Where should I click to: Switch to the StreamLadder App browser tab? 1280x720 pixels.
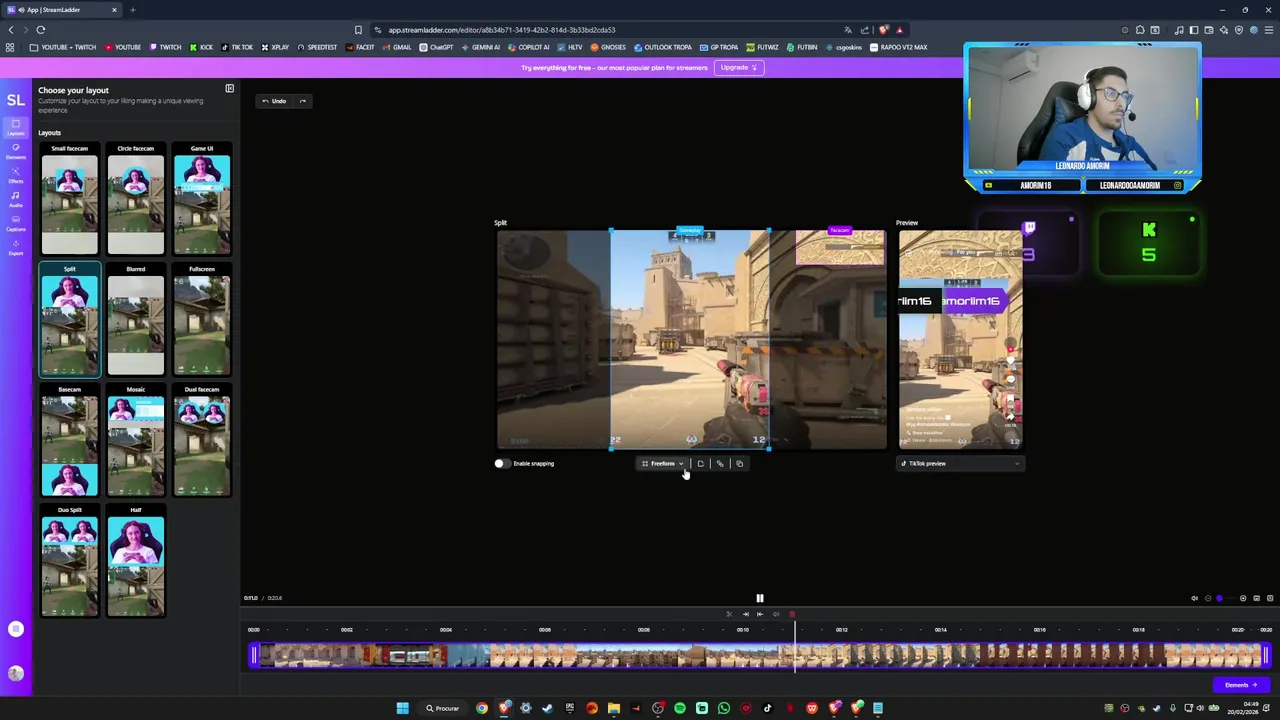(62, 10)
